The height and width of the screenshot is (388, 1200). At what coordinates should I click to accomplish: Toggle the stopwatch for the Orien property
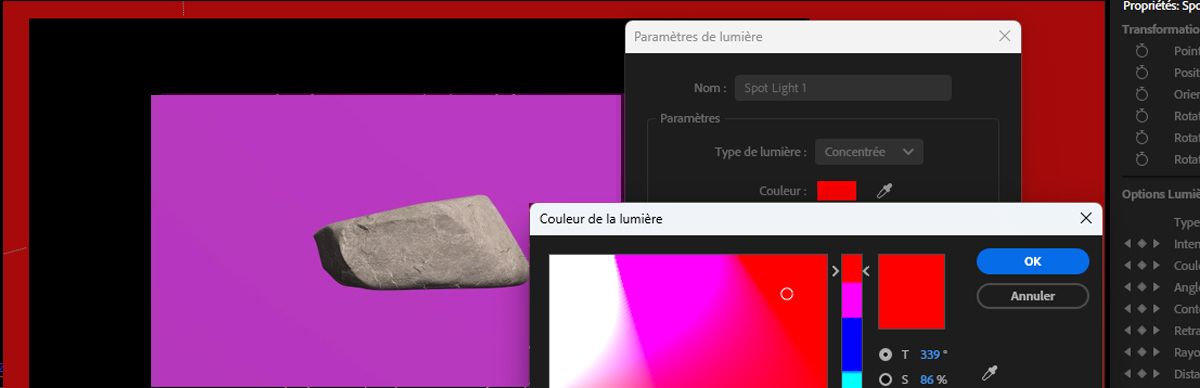pyautogui.click(x=1142, y=94)
